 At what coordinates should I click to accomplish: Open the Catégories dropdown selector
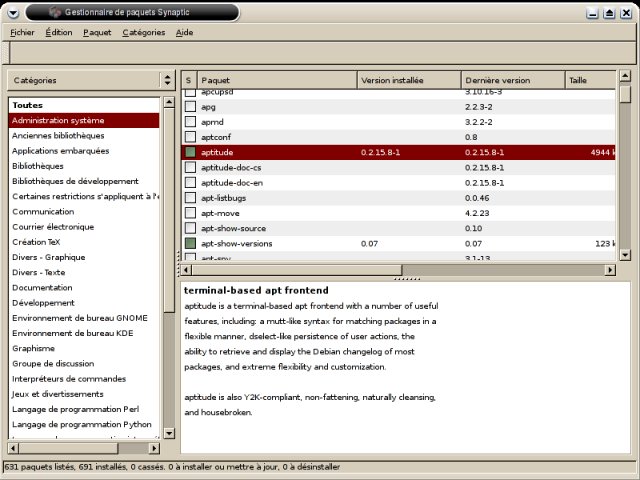point(90,80)
